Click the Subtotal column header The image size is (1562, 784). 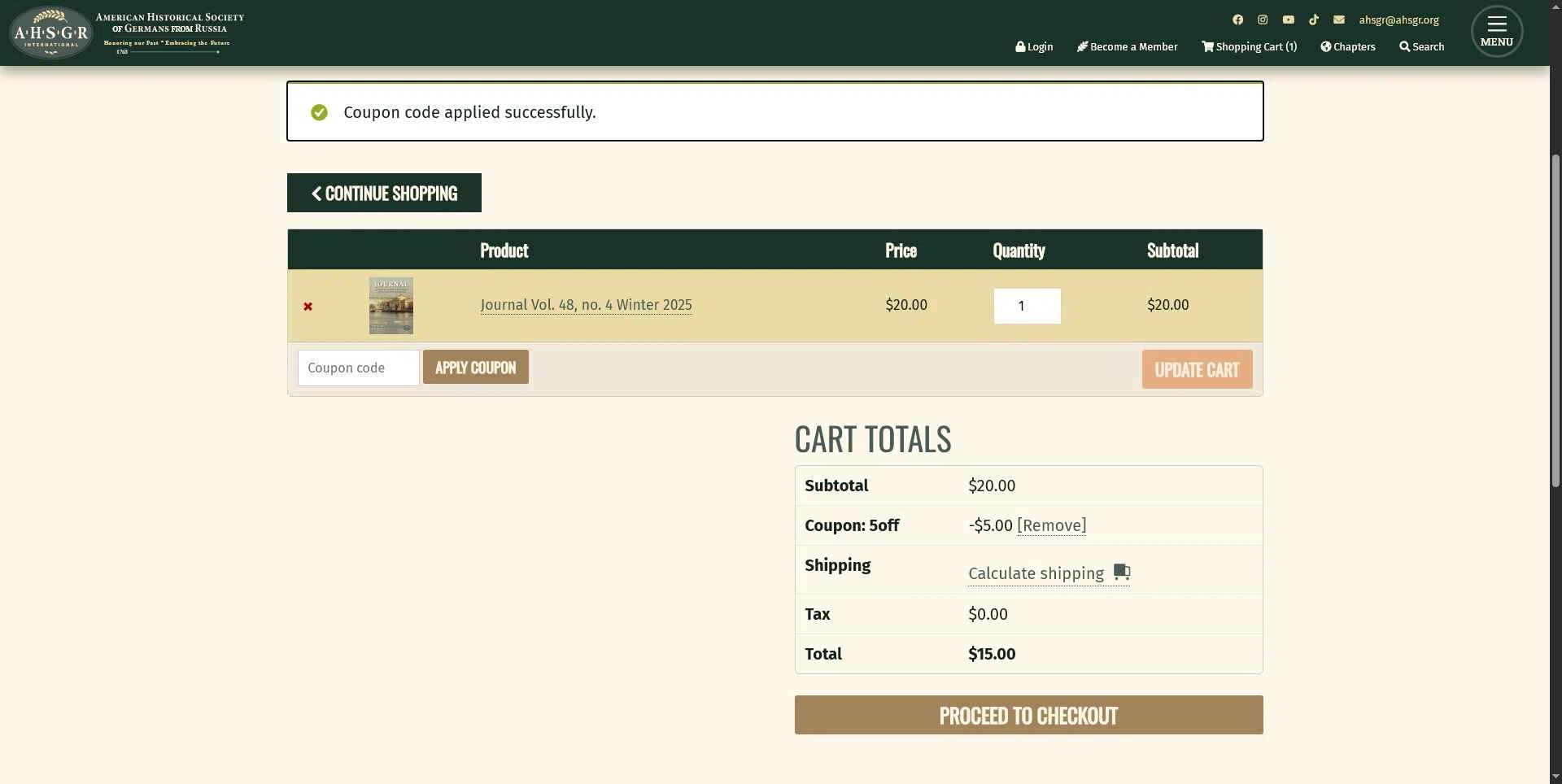coord(1172,250)
